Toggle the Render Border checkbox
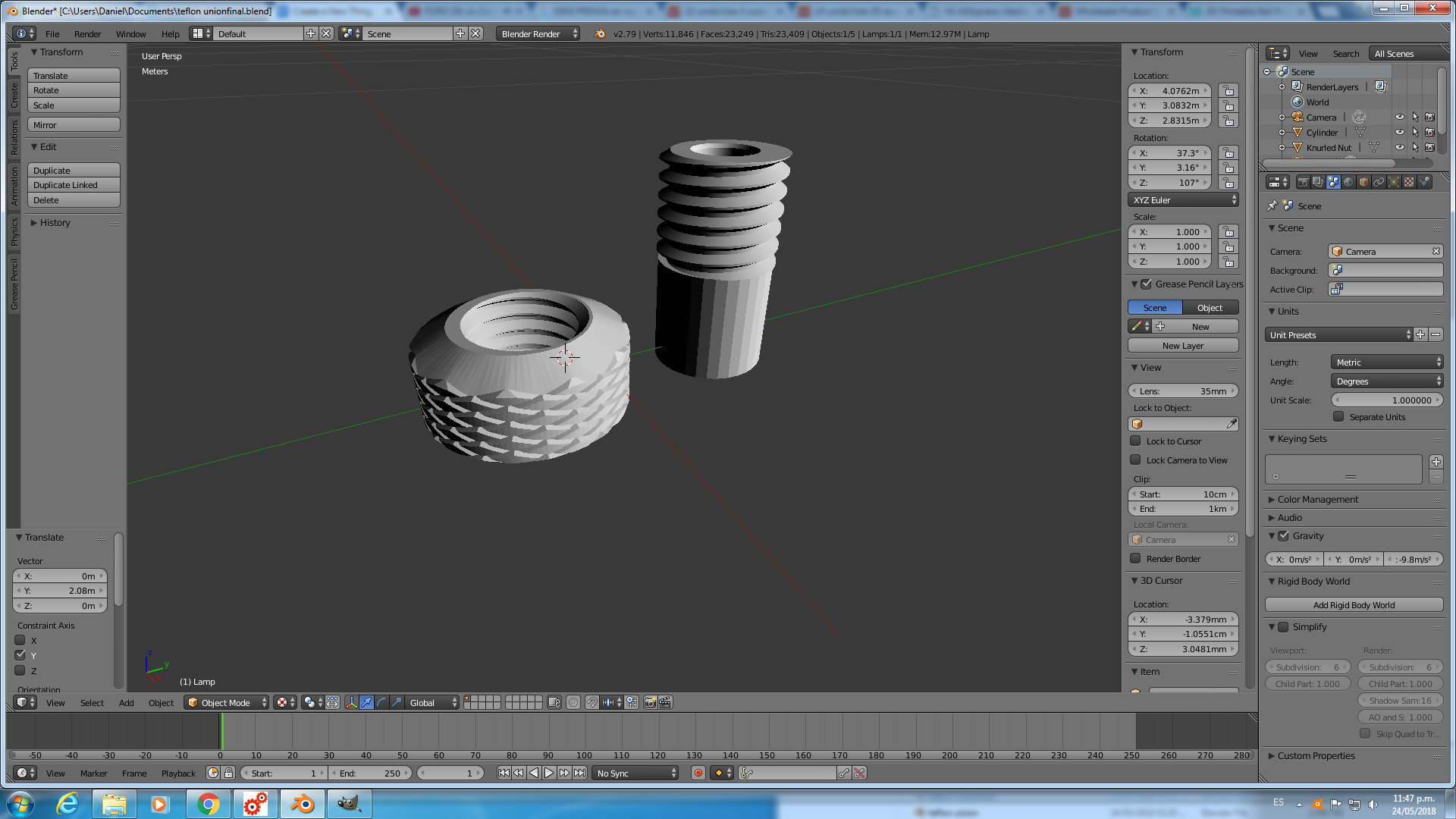Screen dimensions: 1456x819 pos(1135,559)
